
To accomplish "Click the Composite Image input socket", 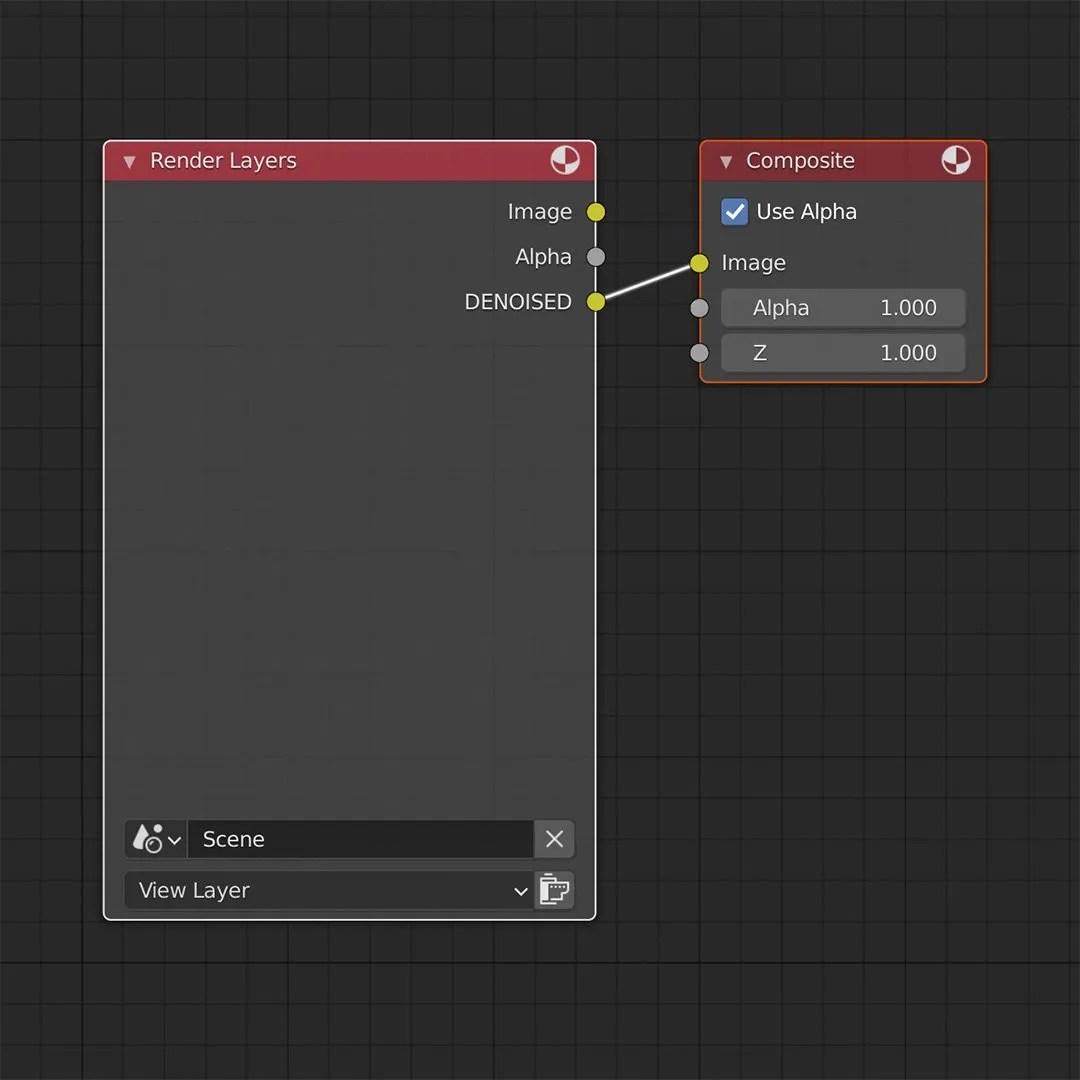I will [x=699, y=263].
